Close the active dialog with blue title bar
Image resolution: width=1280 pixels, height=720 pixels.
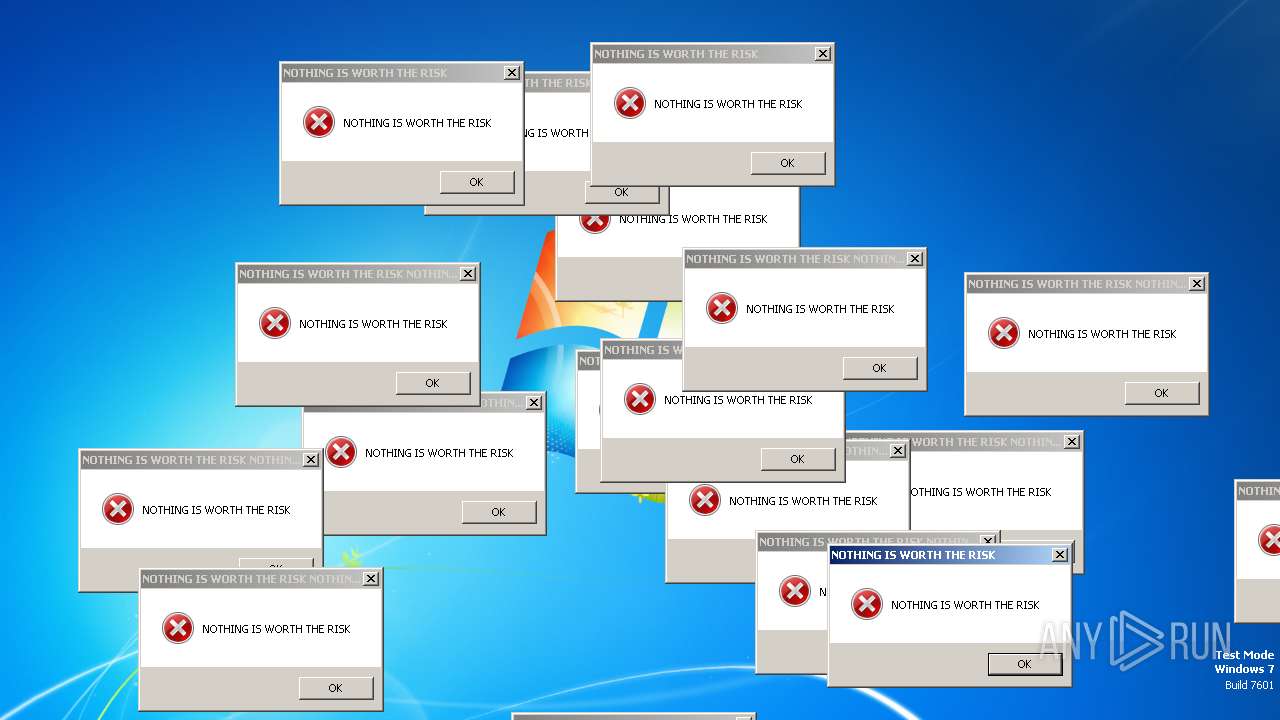(x=1060, y=555)
